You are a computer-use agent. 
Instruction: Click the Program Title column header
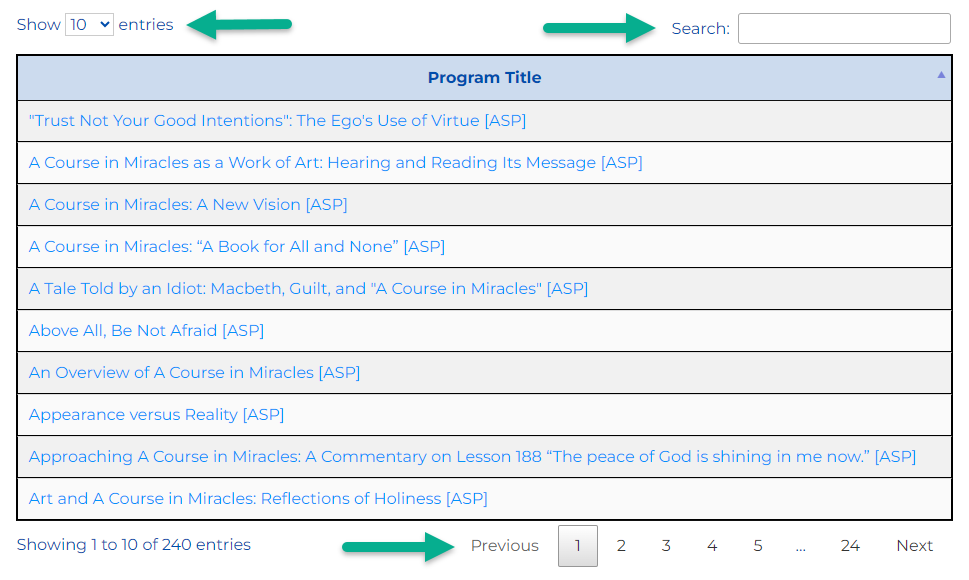(484, 78)
